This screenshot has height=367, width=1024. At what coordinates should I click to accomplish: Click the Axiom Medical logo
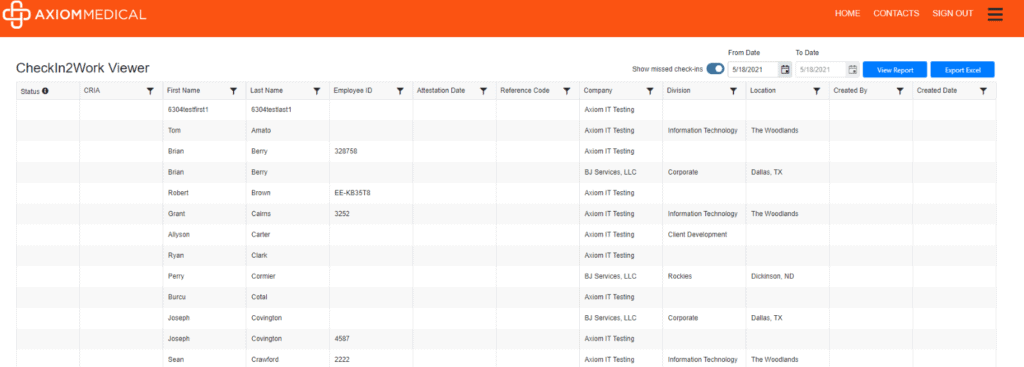click(x=74, y=14)
